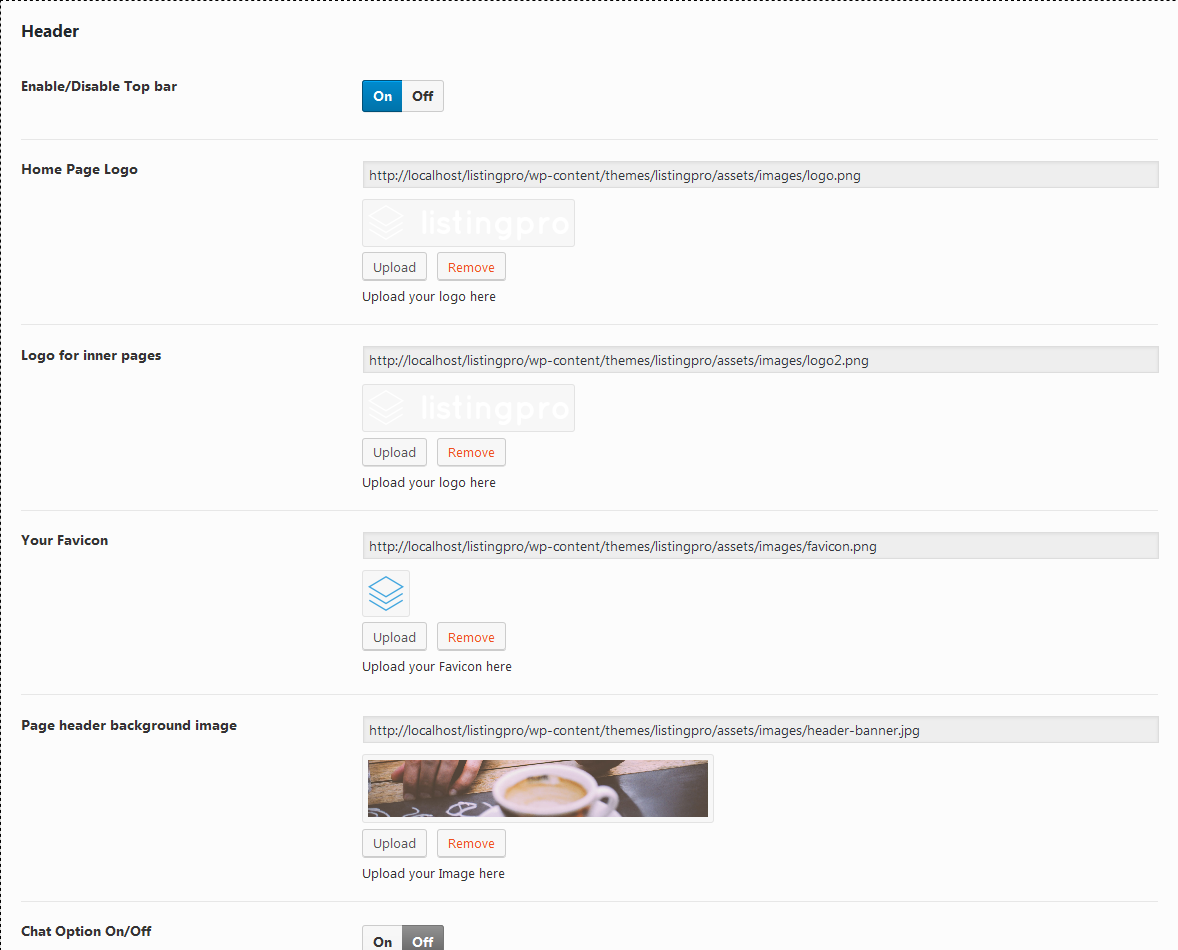Turn the Top bar switch On
Image resolution: width=1178 pixels, height=950 pixels.
382,96
